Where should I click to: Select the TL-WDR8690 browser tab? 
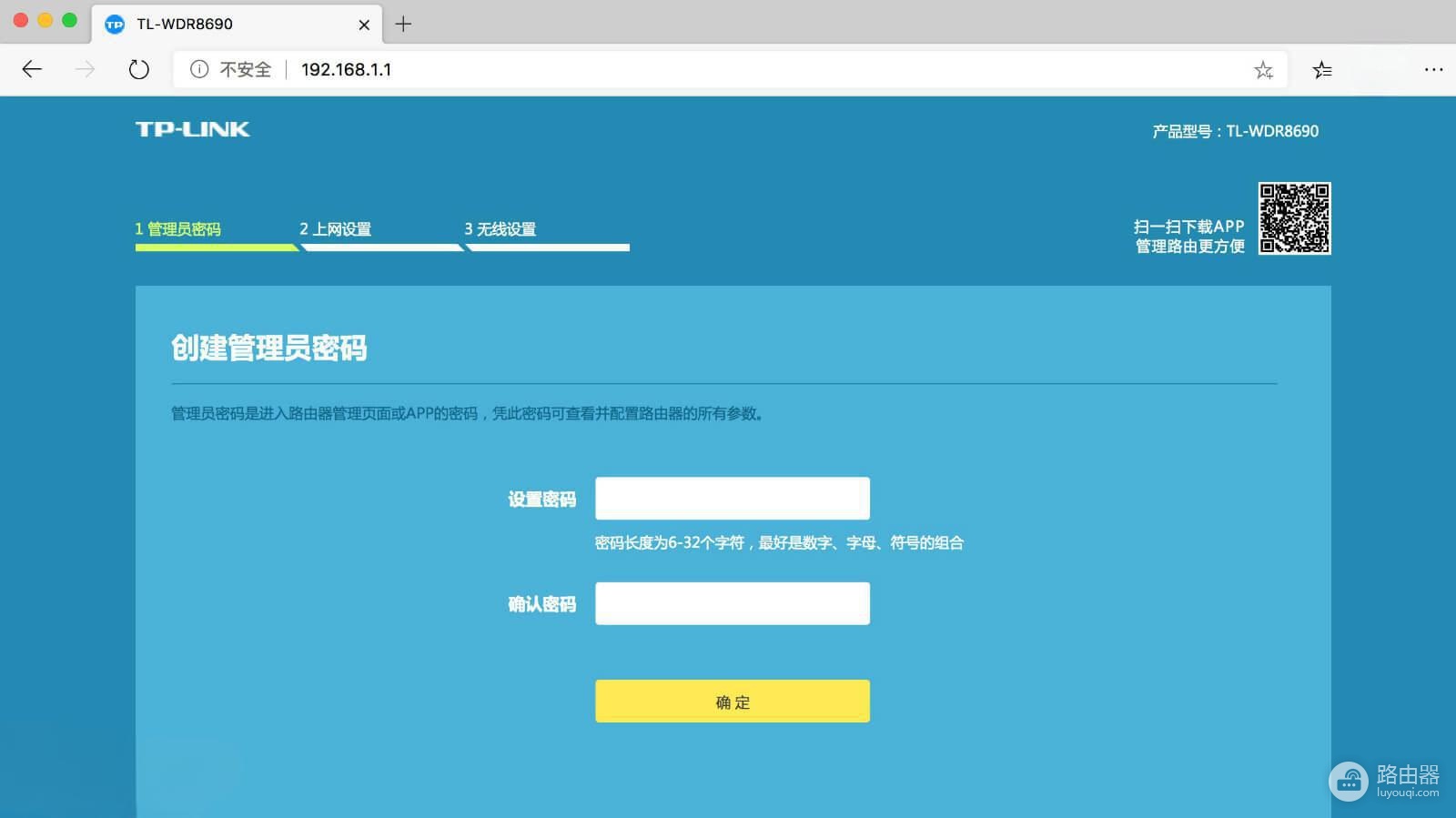click(x=237, y=24)
